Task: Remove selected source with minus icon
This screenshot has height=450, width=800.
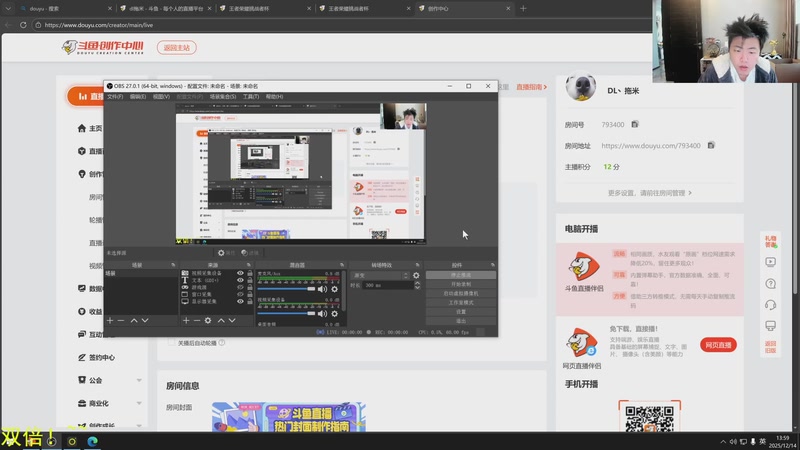Action: [197, 320]
